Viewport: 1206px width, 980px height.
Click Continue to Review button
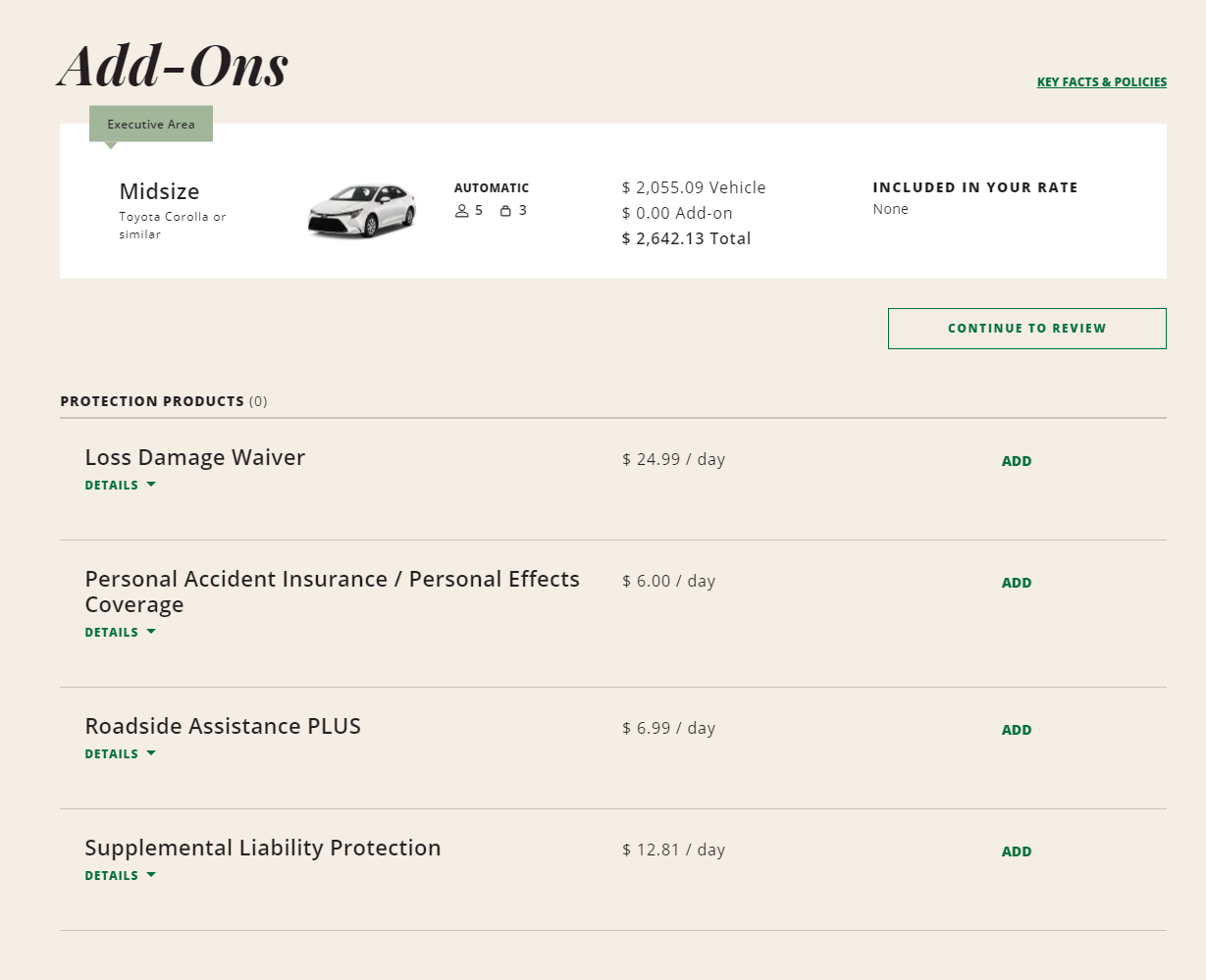coord(1027,329)
